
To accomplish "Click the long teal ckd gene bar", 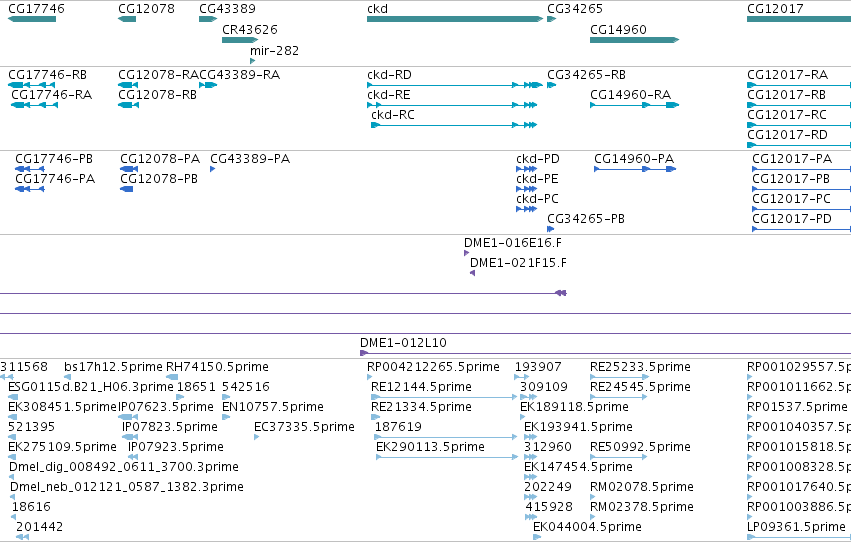I will point(455,19).
